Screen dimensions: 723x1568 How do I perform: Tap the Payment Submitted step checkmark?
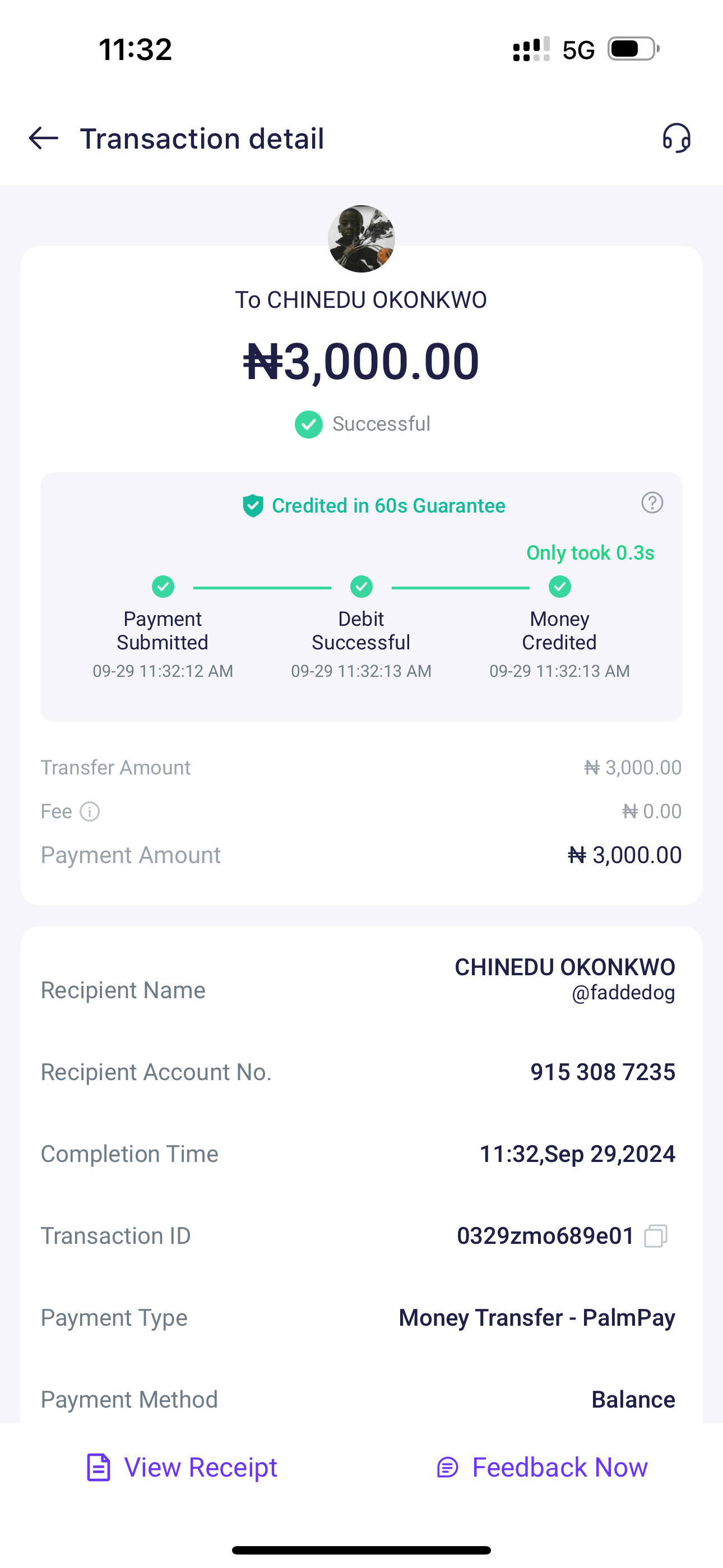click(163, 587)
